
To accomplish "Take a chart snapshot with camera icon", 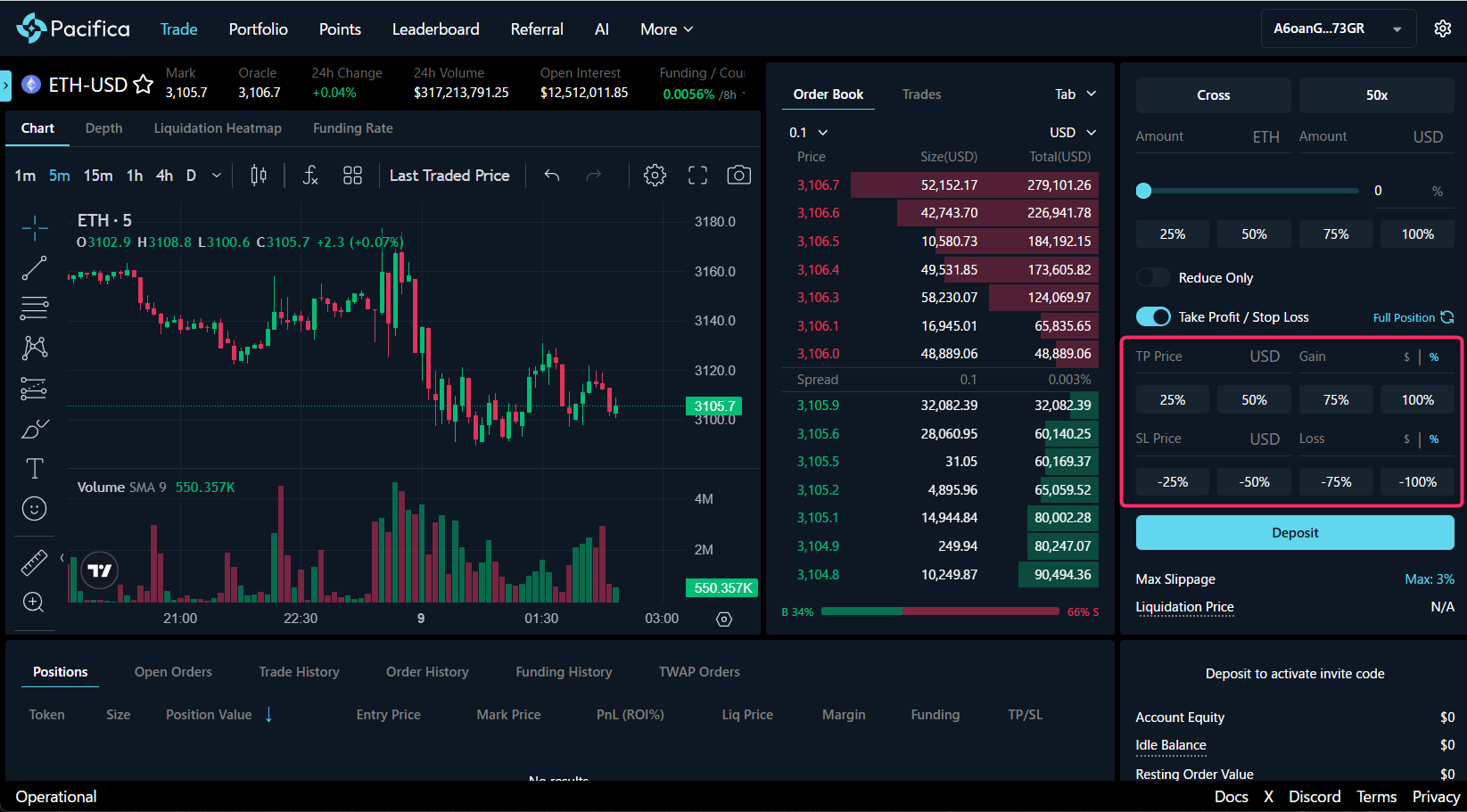I will [x=738, y=176].
